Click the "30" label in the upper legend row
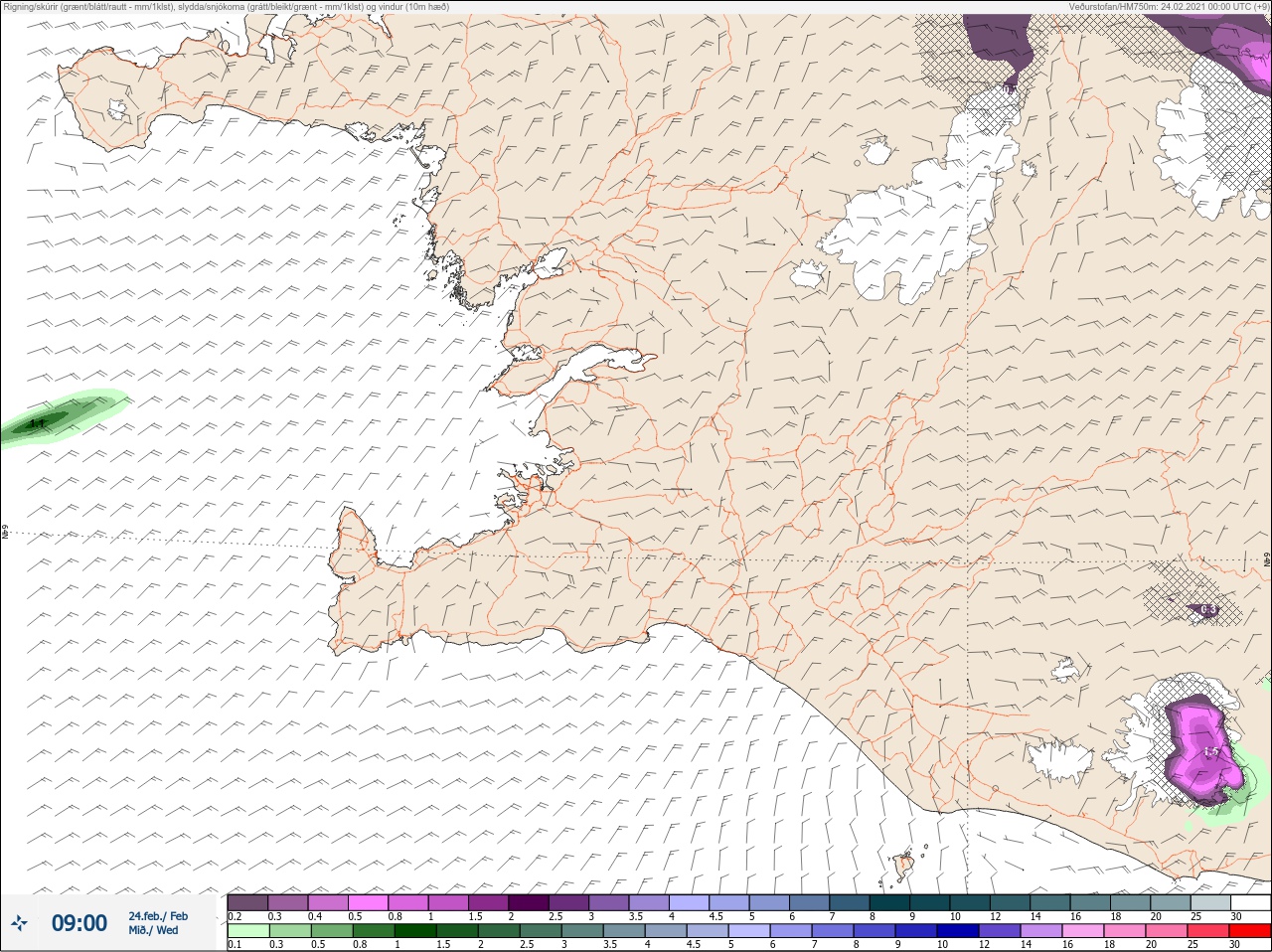 (x=1236, y=916)
